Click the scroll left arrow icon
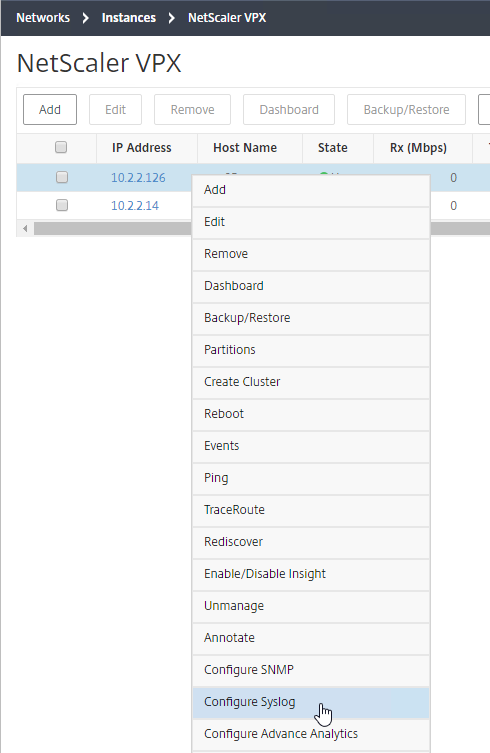The height and width of the screenshot is (753, 490). [x=25, y=229]
